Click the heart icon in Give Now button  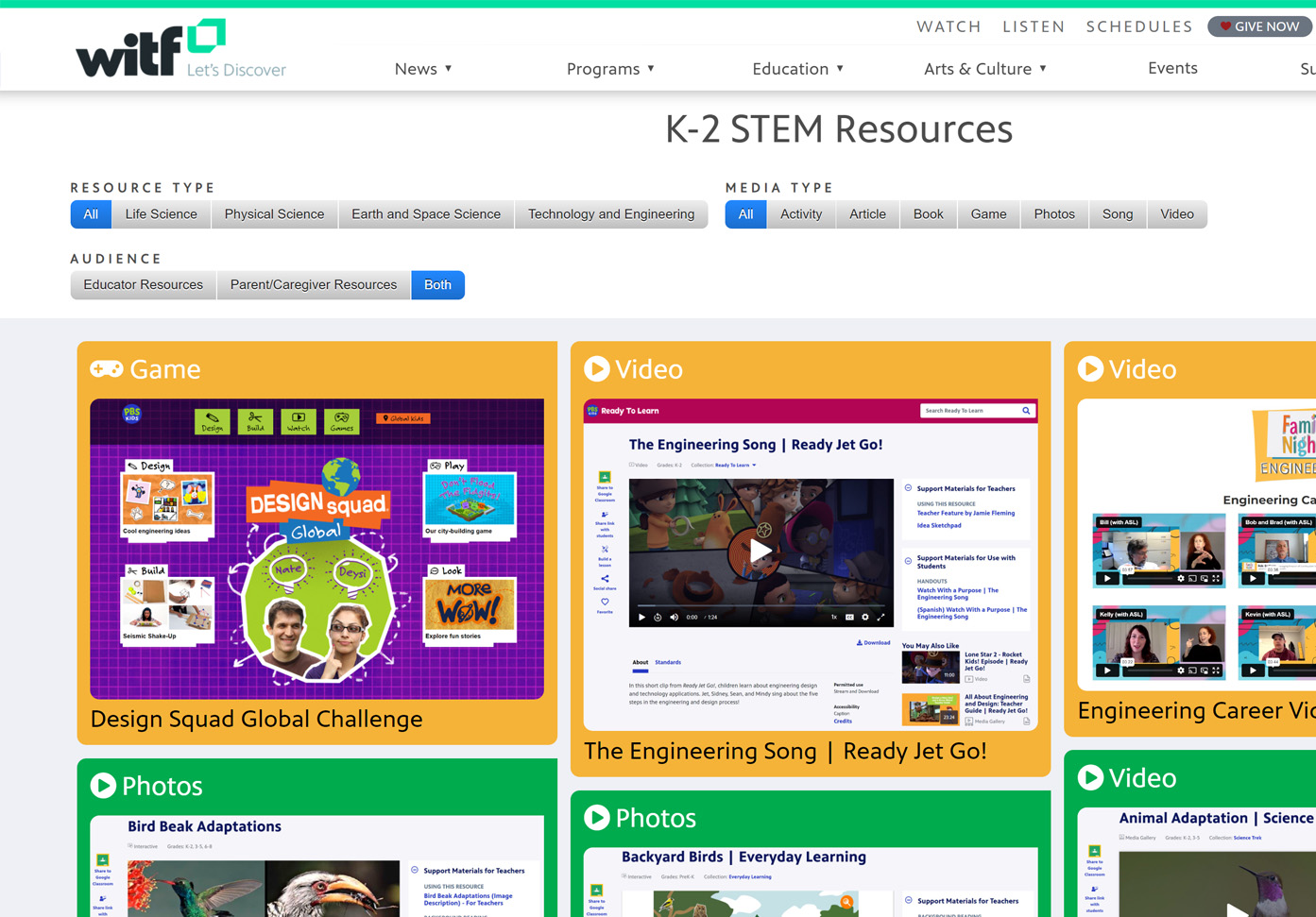[1225, 26]
